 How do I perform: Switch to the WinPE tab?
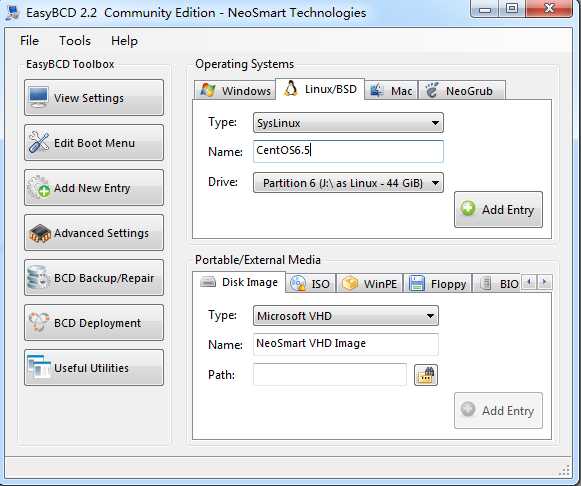tap(369, 284)
